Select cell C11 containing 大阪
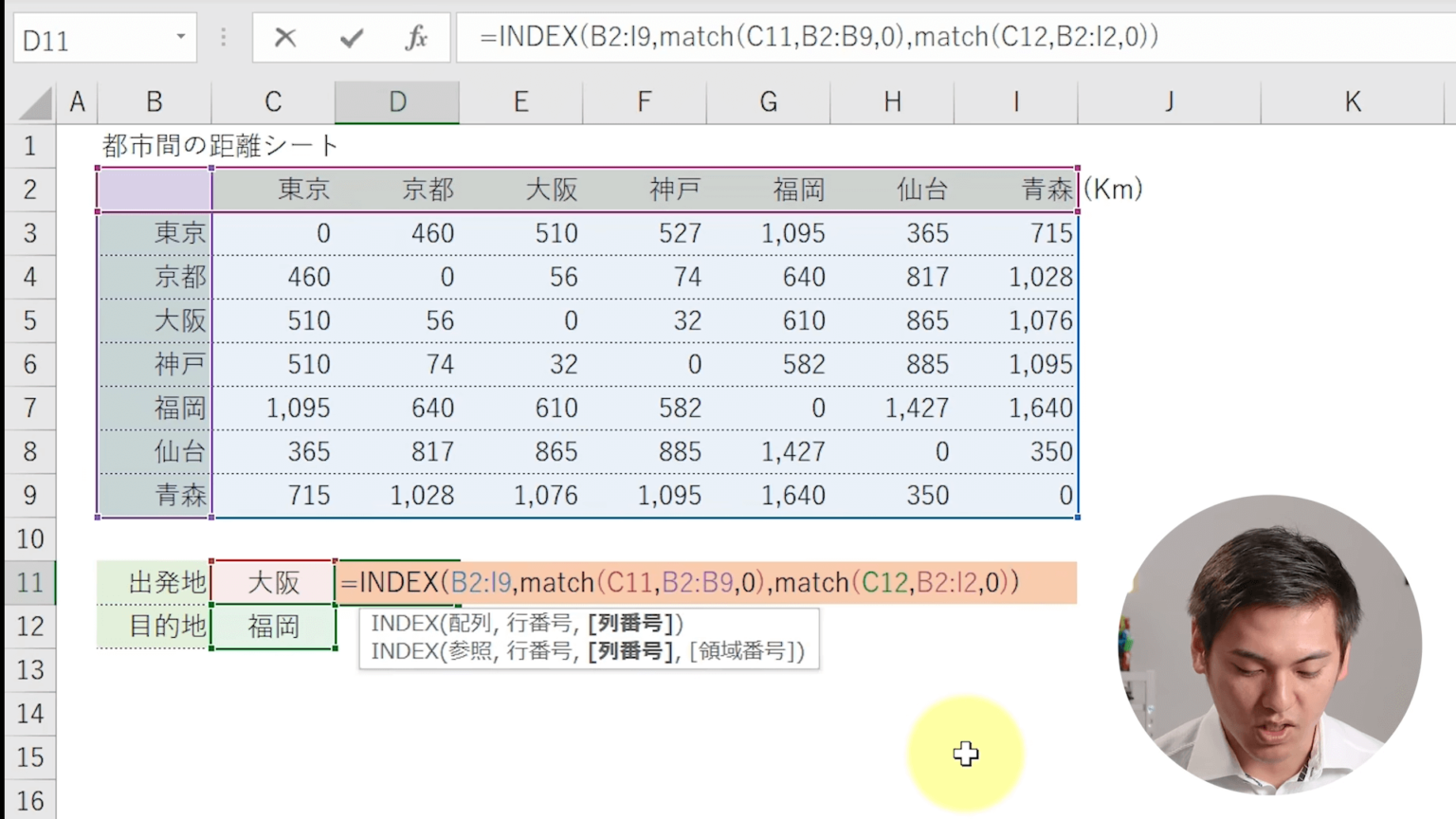This screenshot has width=1456, height=819. tap(273, 582)
